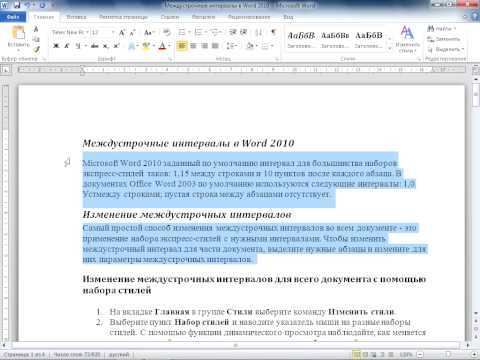Click the Justify alignment icon
This screenshot has height=360, width=480.
point(215,46)
